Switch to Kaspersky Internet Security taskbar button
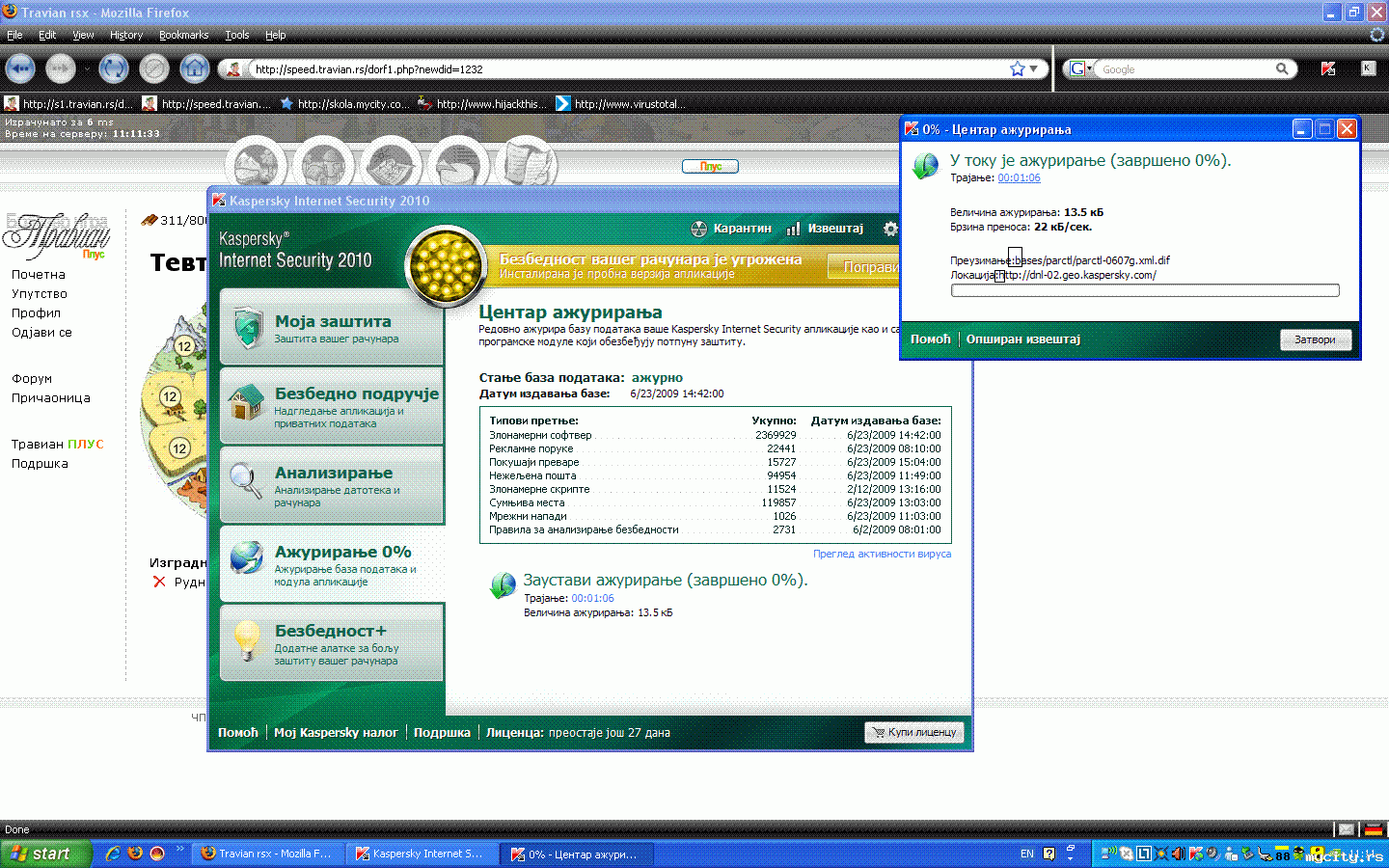The width and height of the screenshot is (1389, 868). [x=421, y=854]
